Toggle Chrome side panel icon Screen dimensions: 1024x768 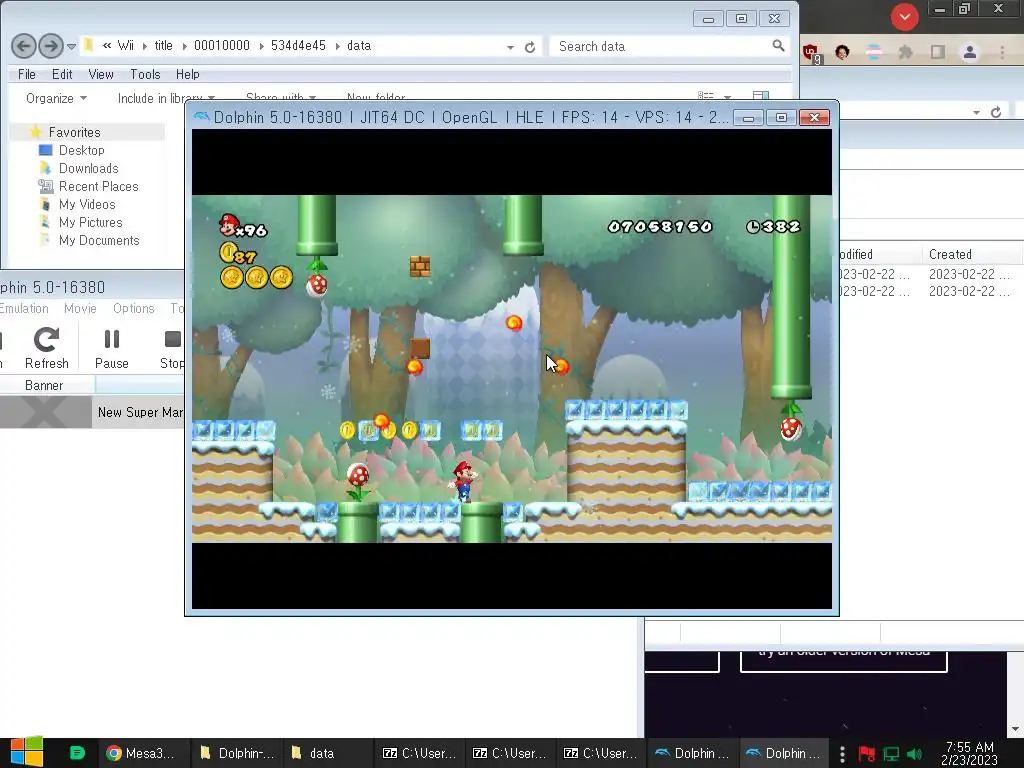[x=938, y=52]
